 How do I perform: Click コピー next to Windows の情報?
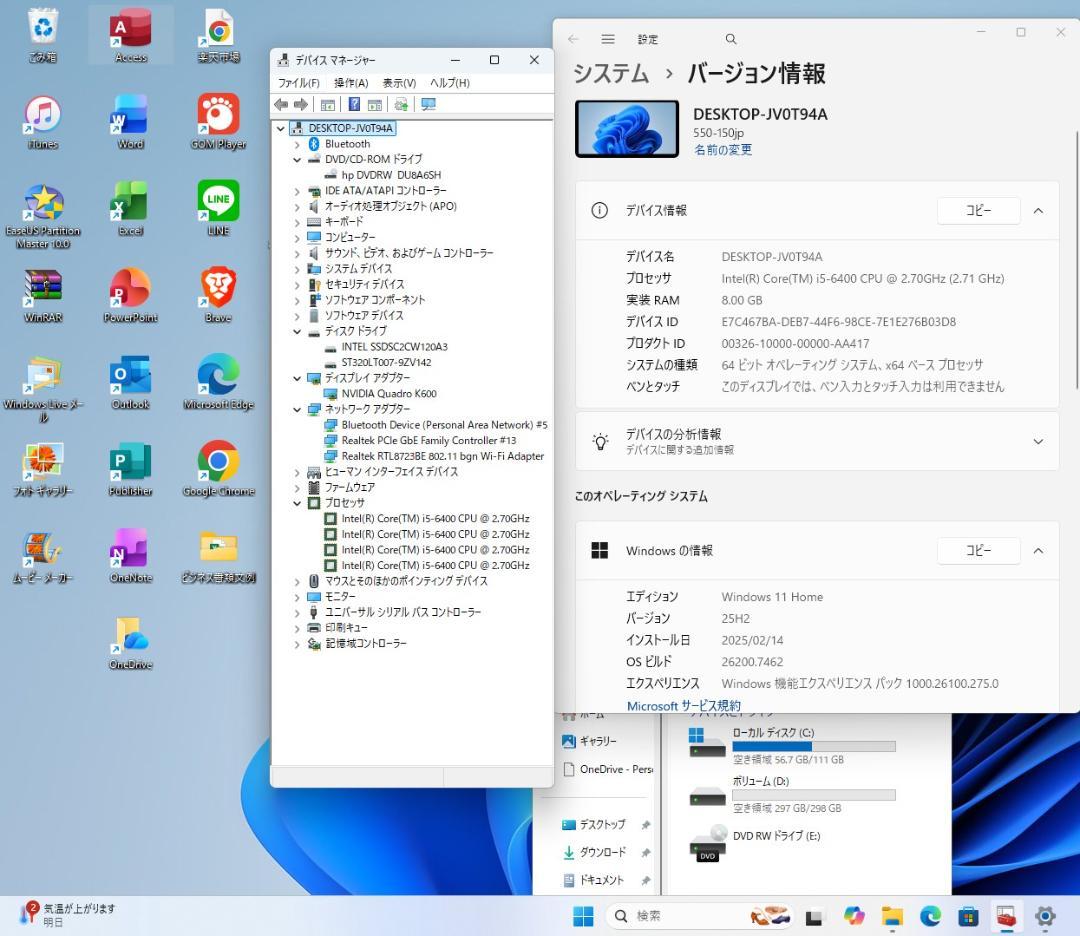(x=977, y=550)
